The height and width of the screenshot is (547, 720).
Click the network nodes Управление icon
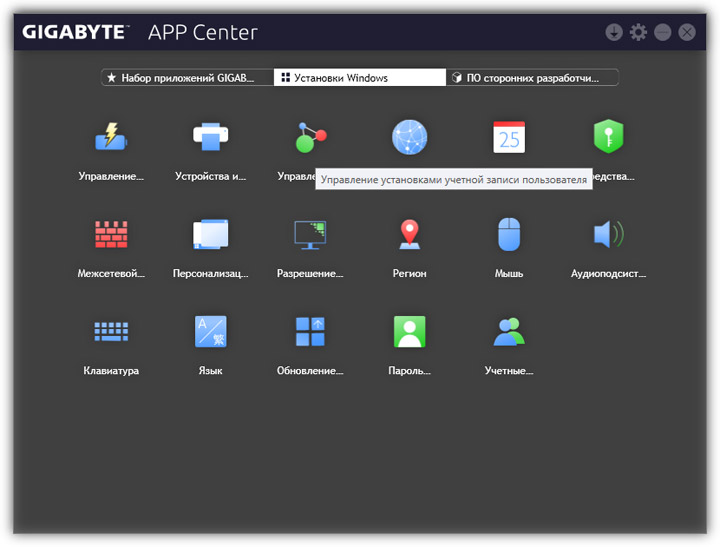click(x=310, y=137)
